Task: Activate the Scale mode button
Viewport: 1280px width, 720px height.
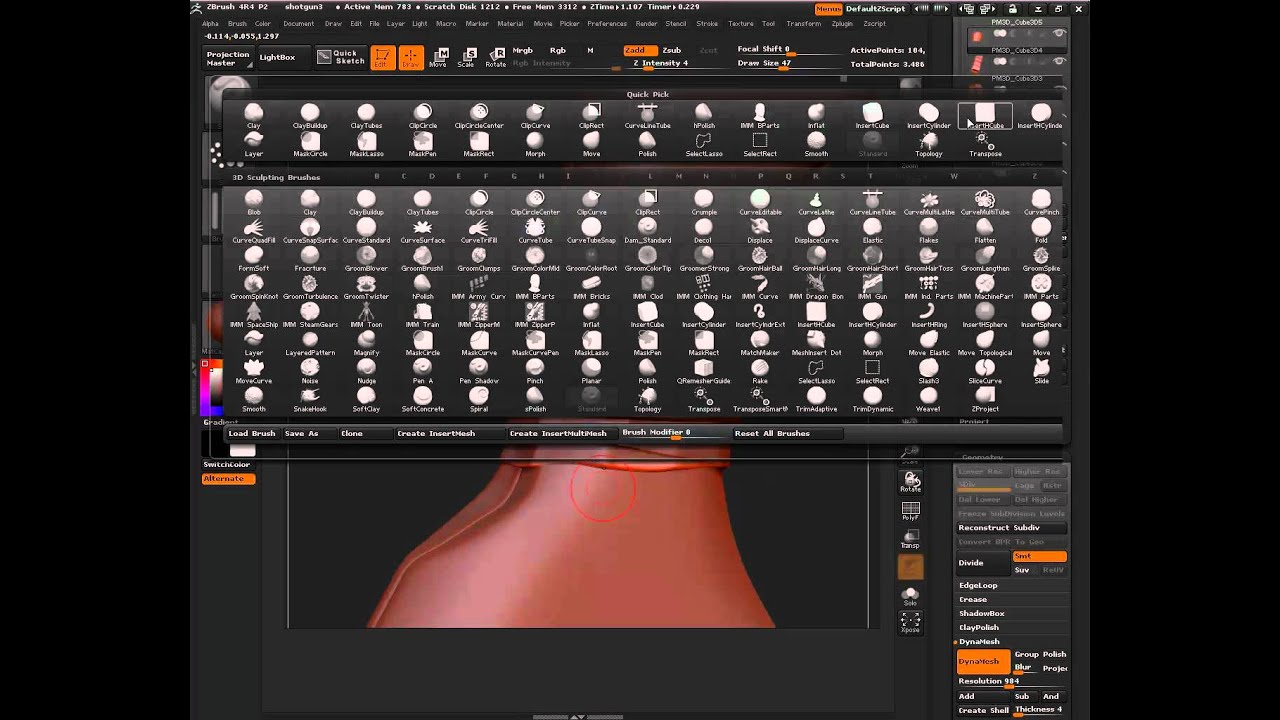Action: 466,58
